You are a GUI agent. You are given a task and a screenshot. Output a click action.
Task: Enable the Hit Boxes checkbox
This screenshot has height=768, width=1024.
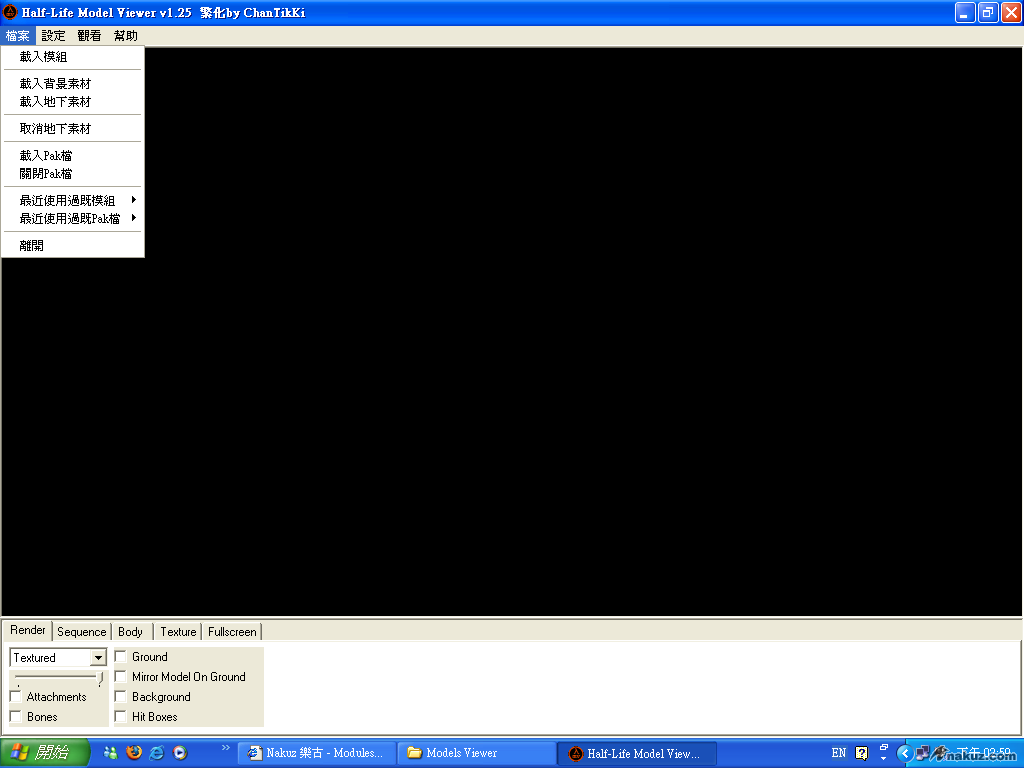(x=121, y=716)
